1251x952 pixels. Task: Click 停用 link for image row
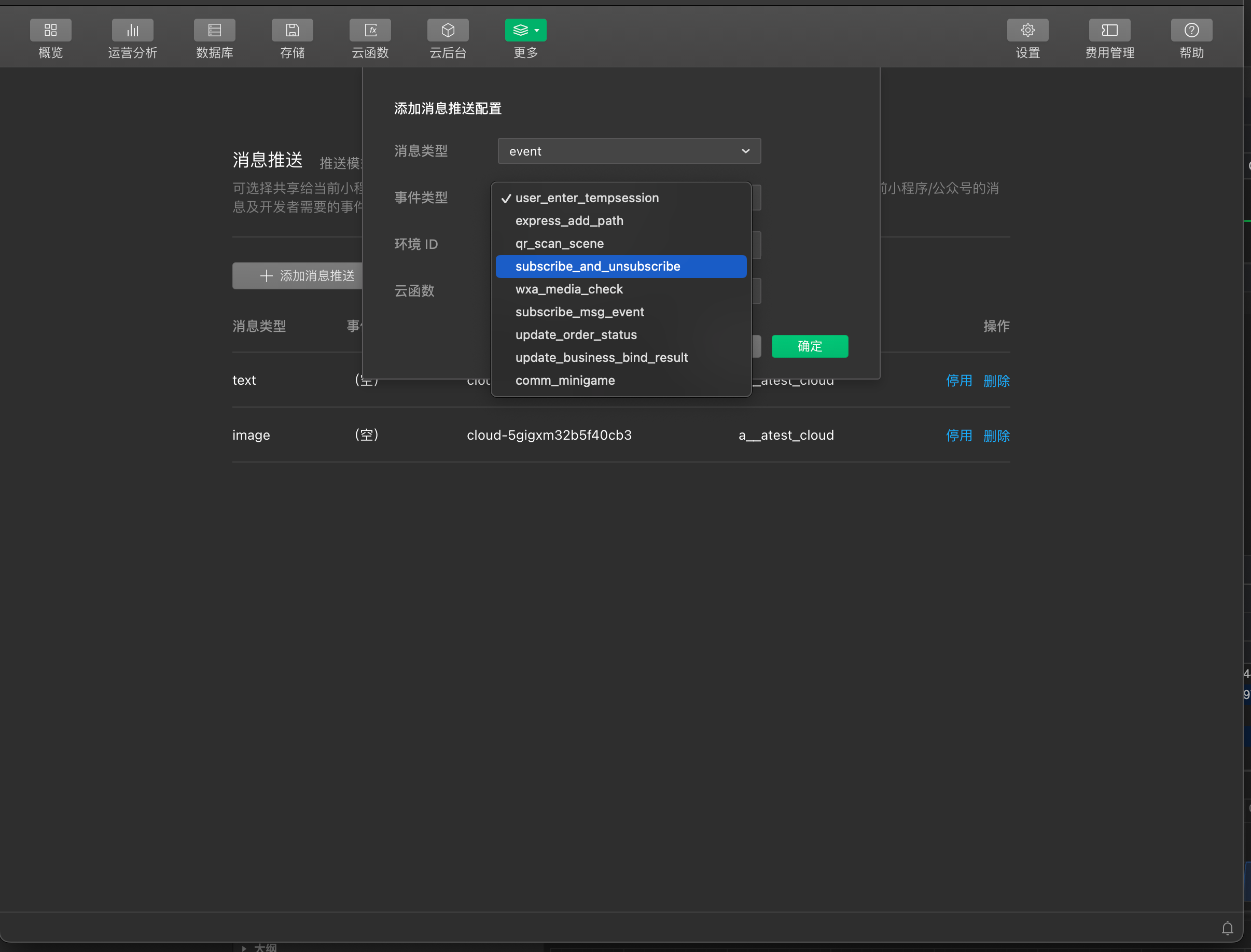[958, 436]
